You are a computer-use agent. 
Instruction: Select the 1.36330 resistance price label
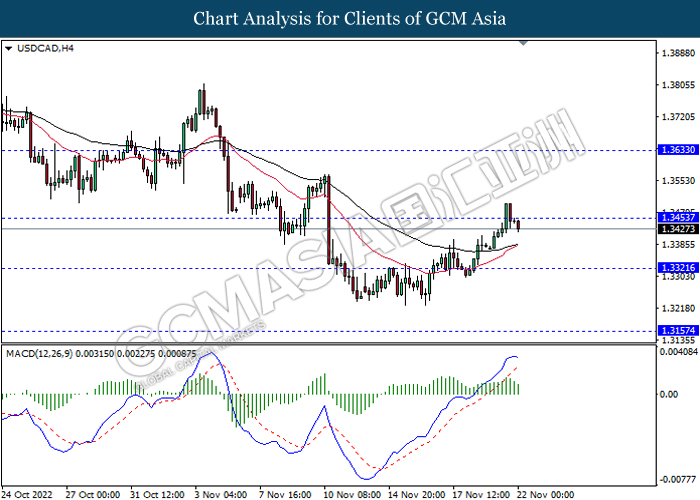(x=678, y=150)
